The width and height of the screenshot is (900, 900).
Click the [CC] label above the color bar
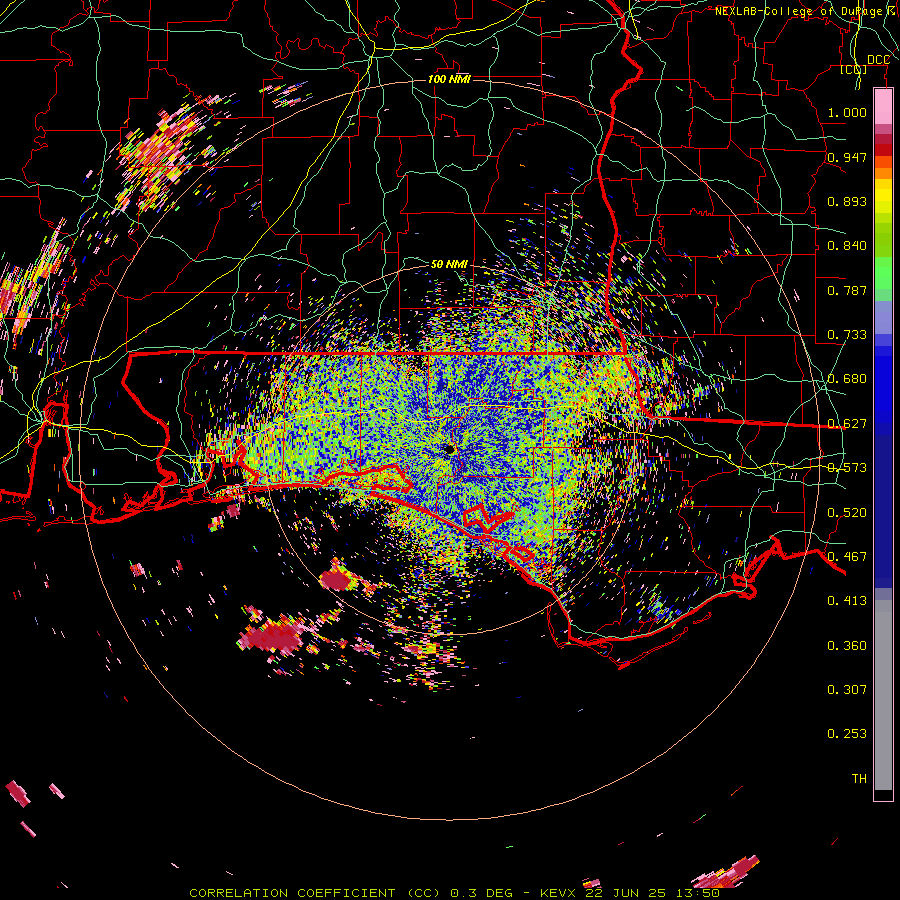click(854, 70)
